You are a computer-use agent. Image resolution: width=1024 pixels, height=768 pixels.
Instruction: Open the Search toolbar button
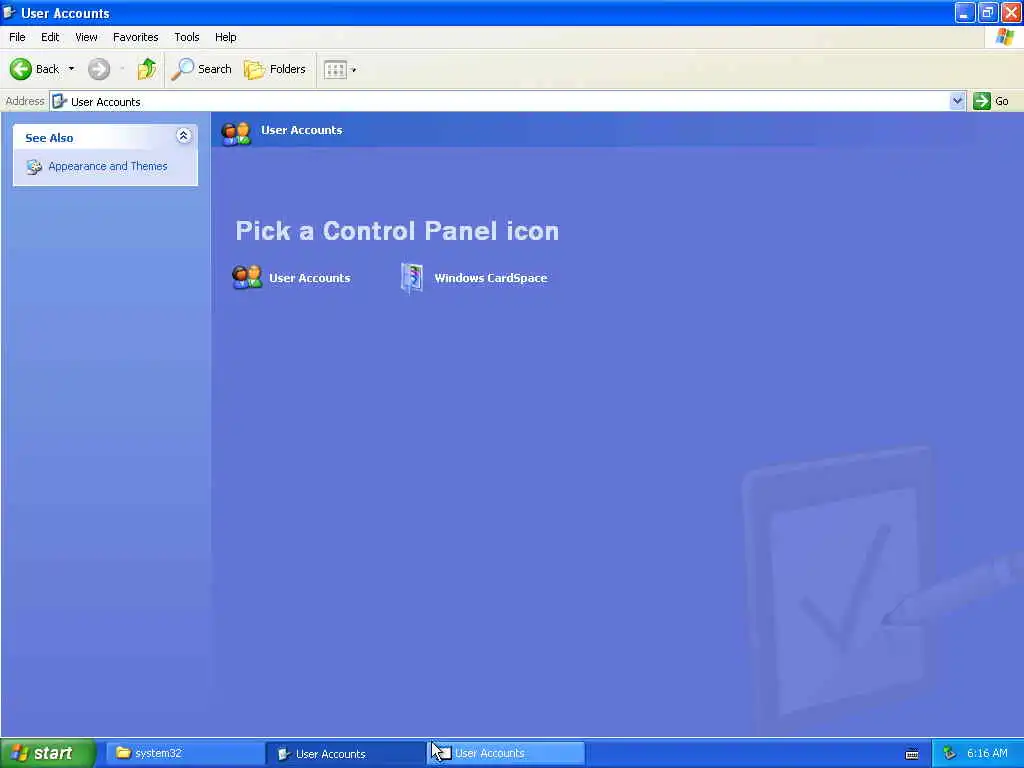tap(201, 69)
